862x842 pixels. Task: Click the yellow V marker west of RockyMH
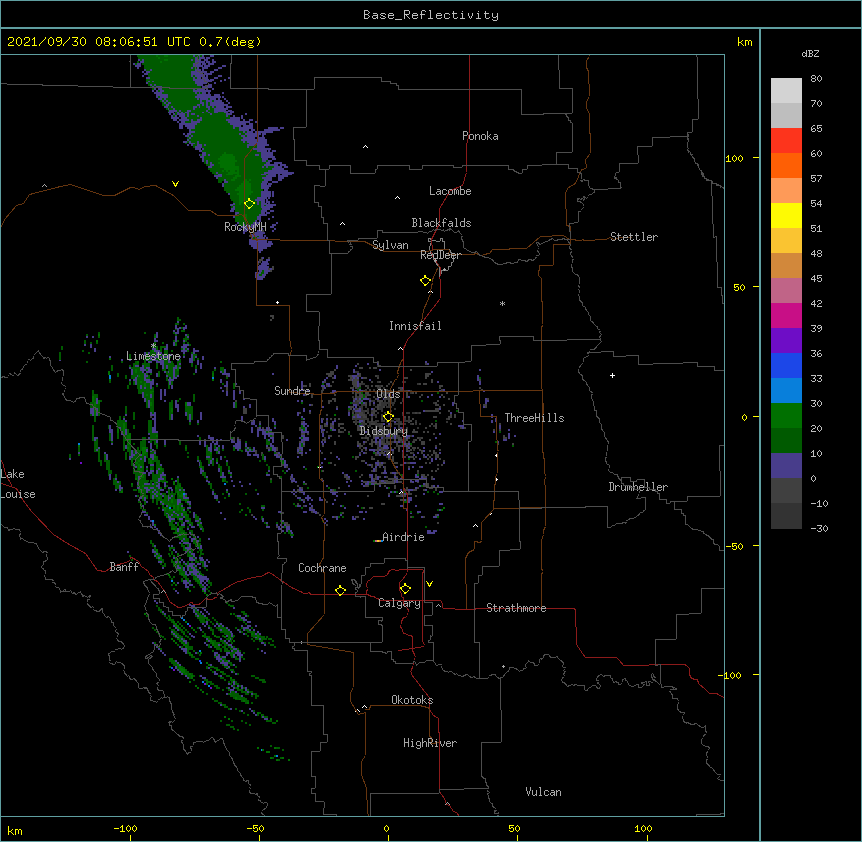pyautogui.click(x=175, y=184)
